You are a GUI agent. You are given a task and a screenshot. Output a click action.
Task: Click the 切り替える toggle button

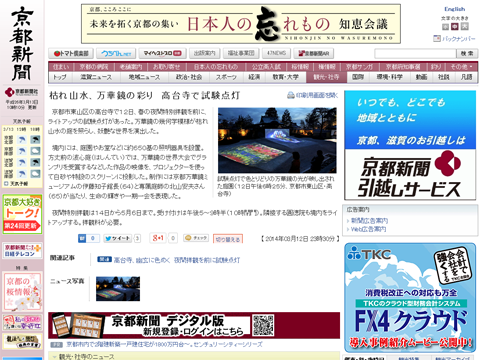coord(228,239)
